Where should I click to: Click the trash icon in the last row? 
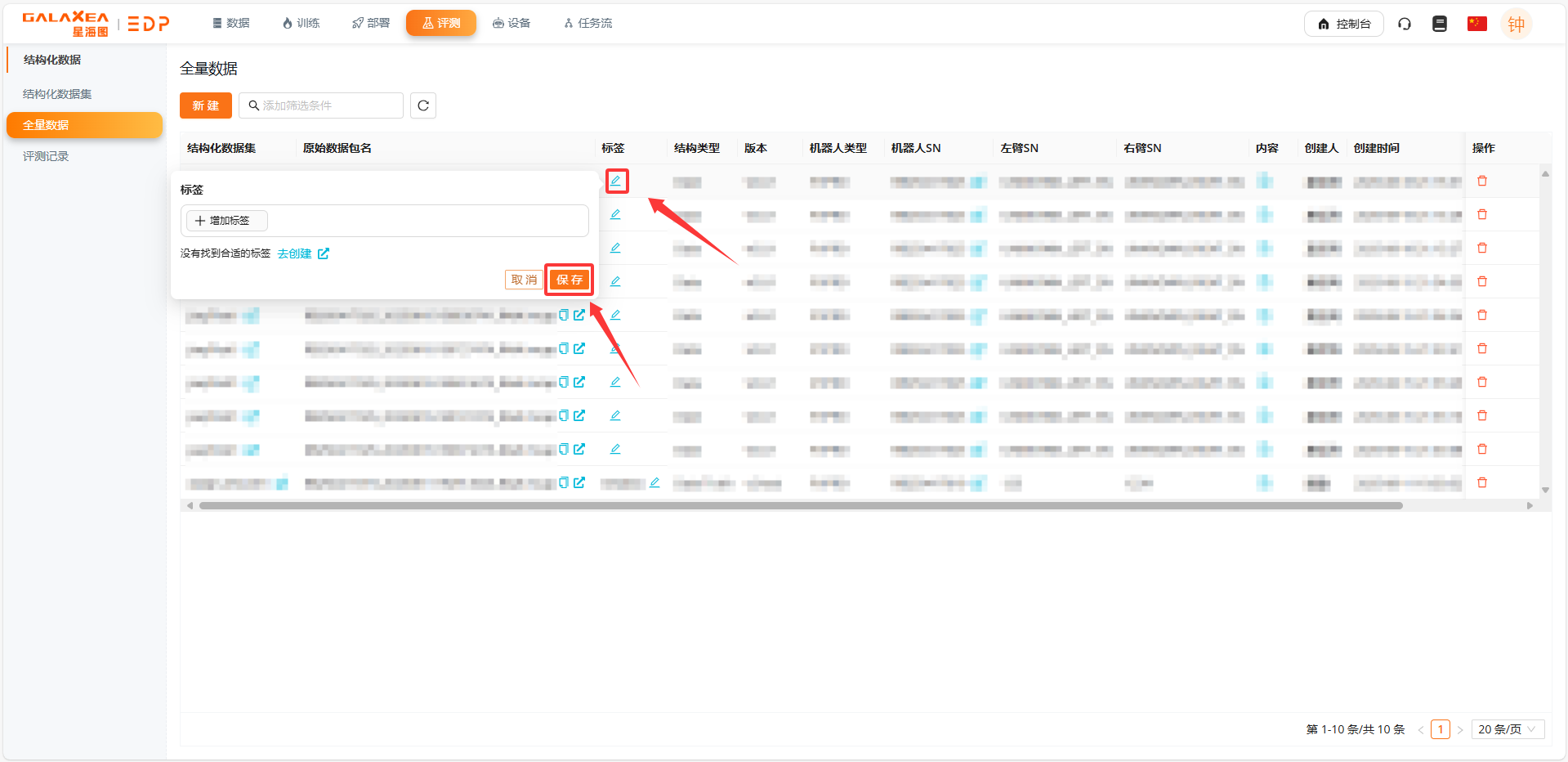(x=1482, y=483)
